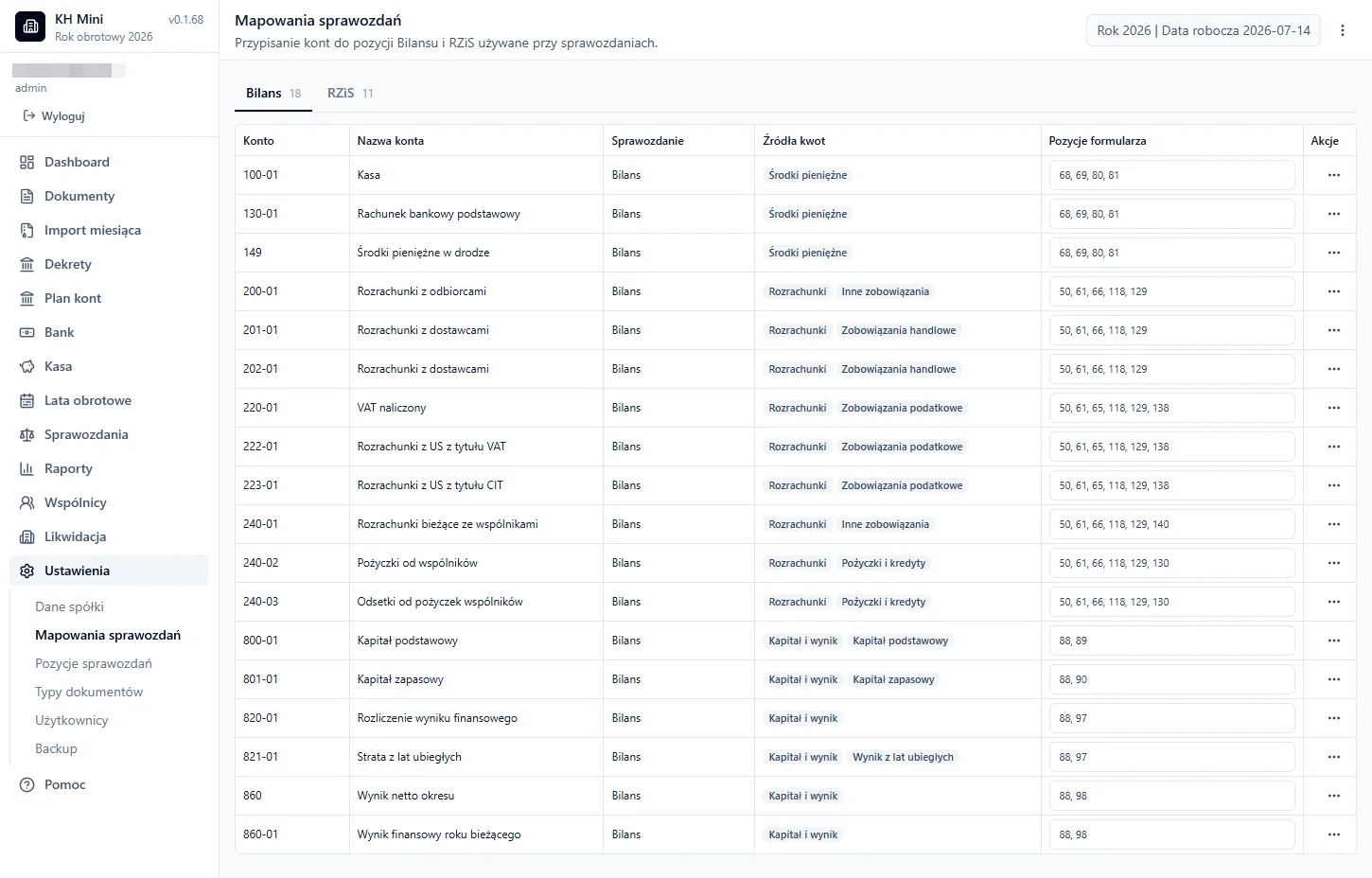Open the three-dot menu in the page header
The height and width of the screenshot is (878, 1372).
pyautogui.click(x=1342, y=30)
